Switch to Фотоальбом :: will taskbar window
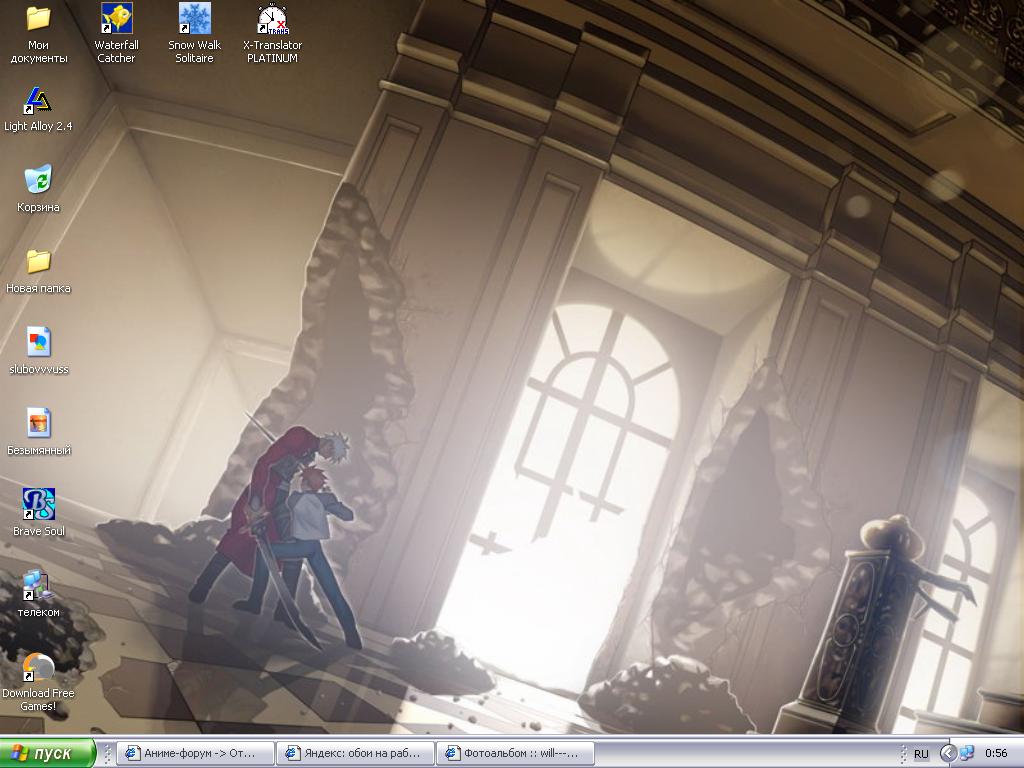The height and width of the screenshot is (768, 1024). click(x=515, y=753)
